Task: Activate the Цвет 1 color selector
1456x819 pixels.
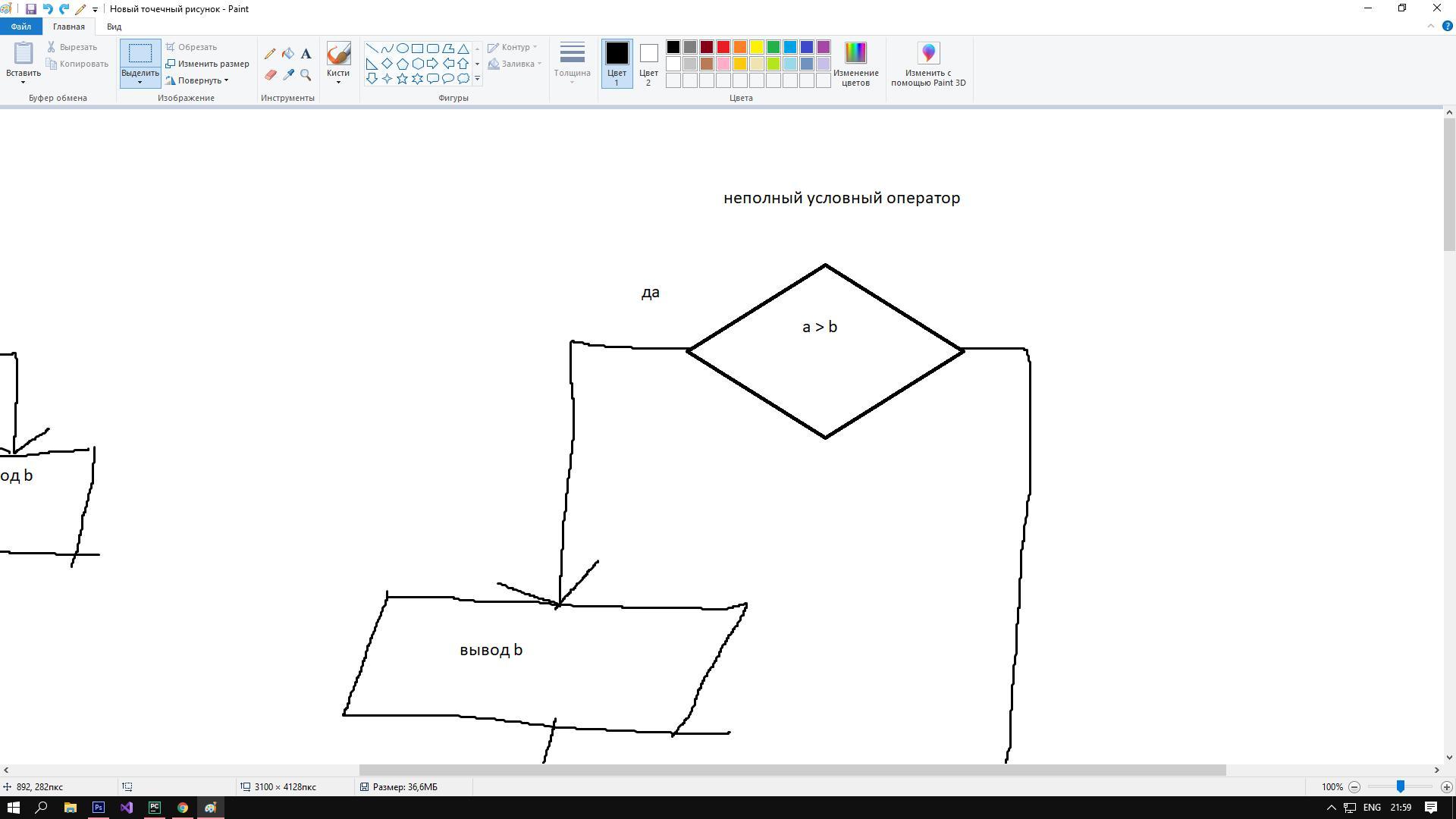Action: coord(617,64)
